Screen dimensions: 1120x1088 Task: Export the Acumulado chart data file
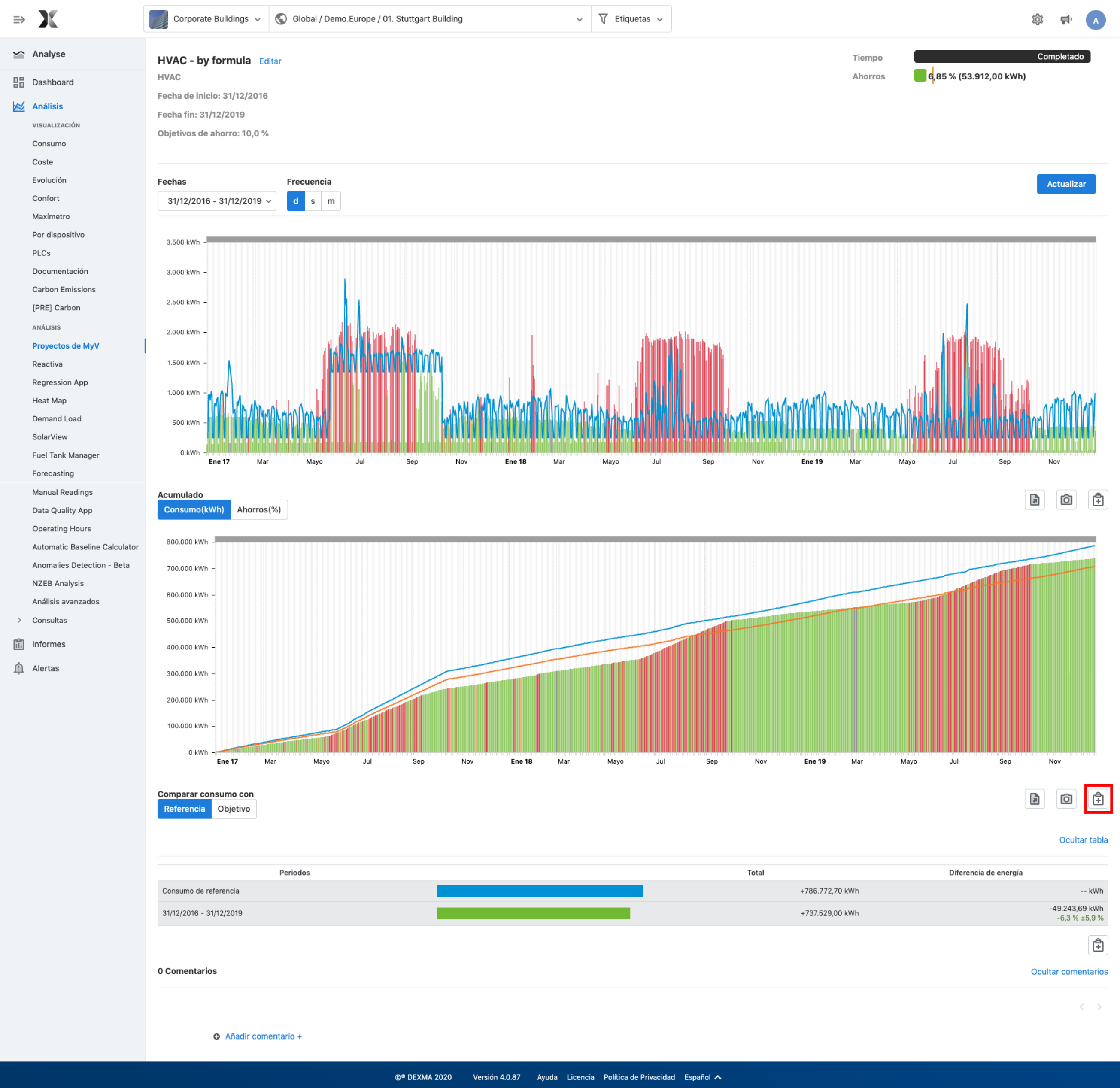pos(1034,500)
